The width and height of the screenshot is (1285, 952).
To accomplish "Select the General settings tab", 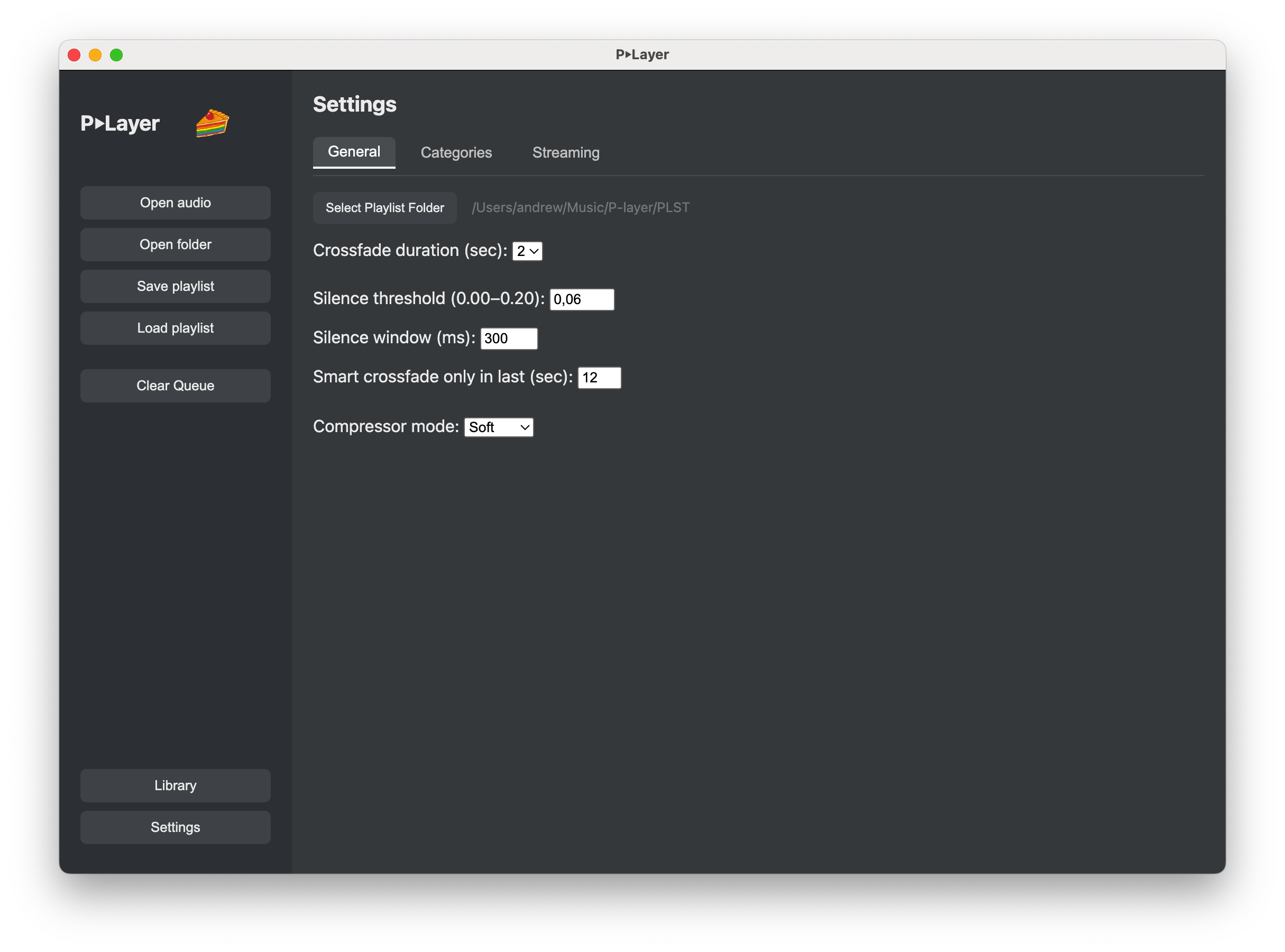I will [354, 152].
